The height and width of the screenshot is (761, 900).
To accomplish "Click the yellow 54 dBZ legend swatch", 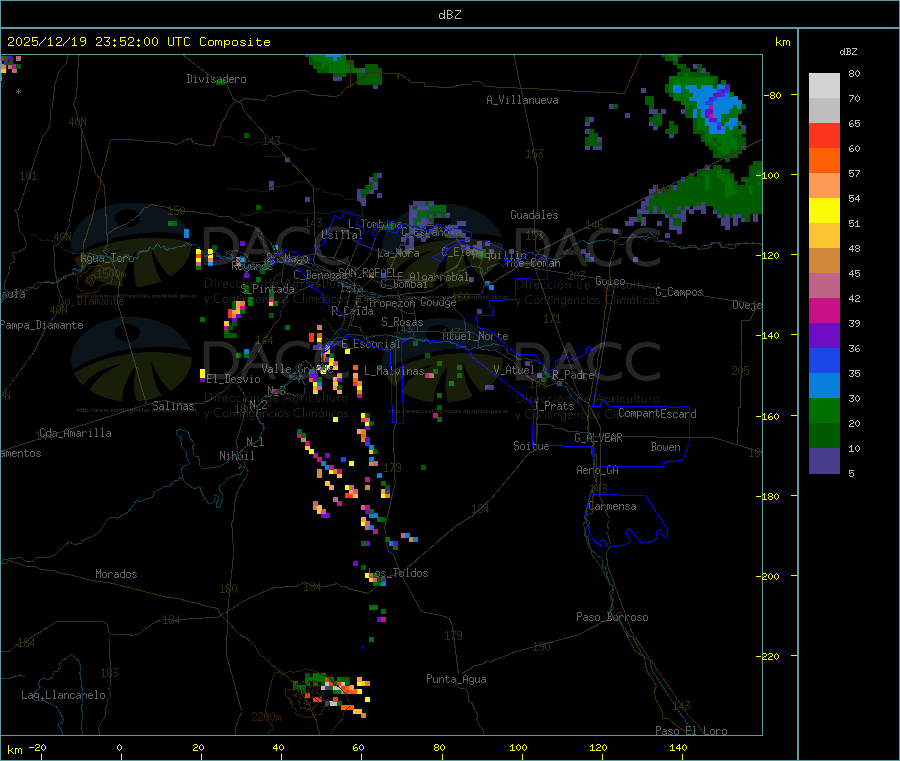I will [824, 211].
